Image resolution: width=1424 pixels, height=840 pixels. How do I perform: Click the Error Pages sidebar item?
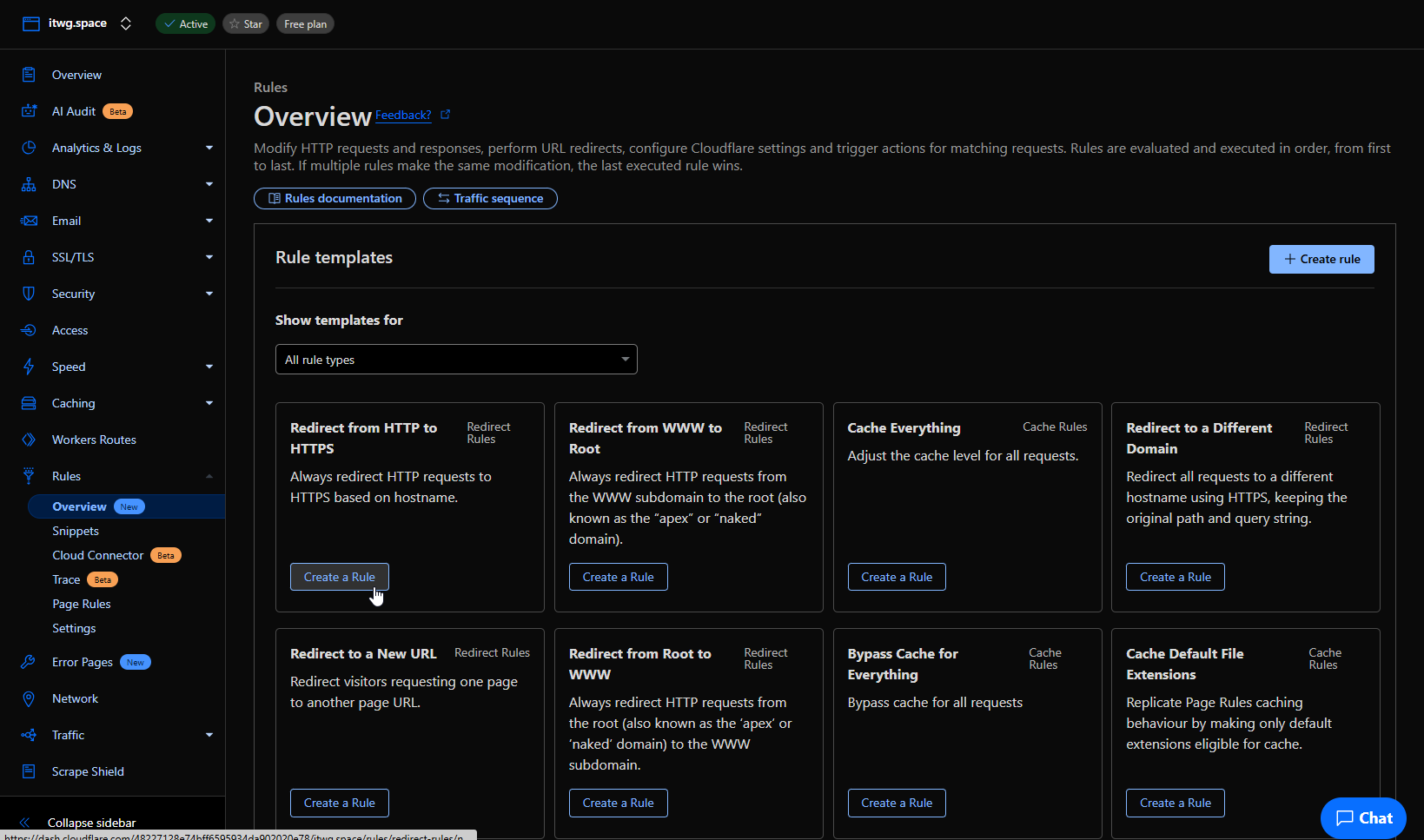[83, 662]
